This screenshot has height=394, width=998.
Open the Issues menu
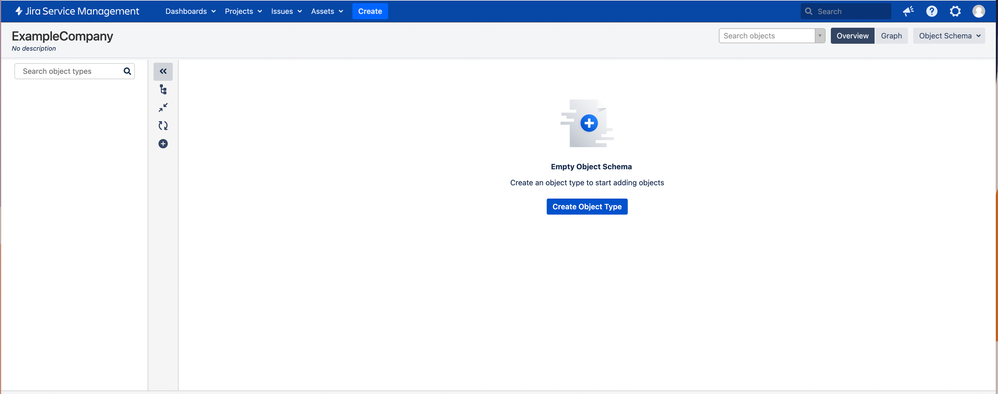286,11
